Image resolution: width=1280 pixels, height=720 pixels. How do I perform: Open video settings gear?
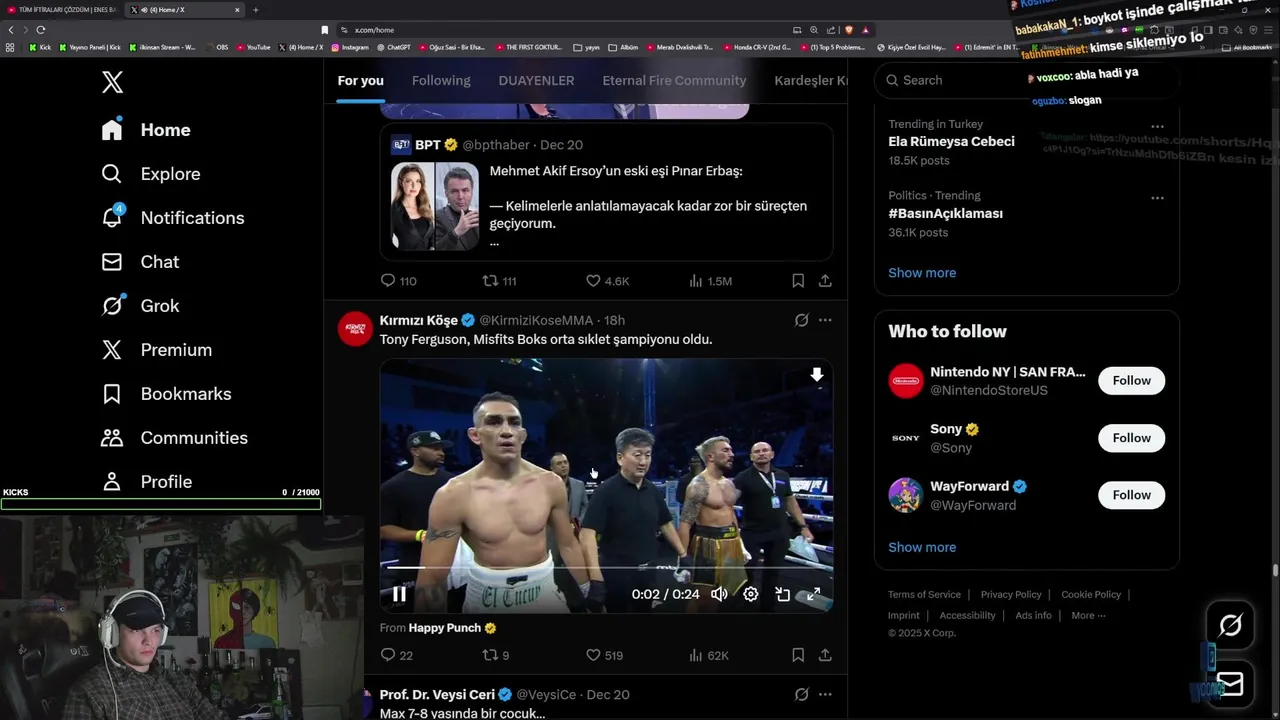(x=751, y=594)
